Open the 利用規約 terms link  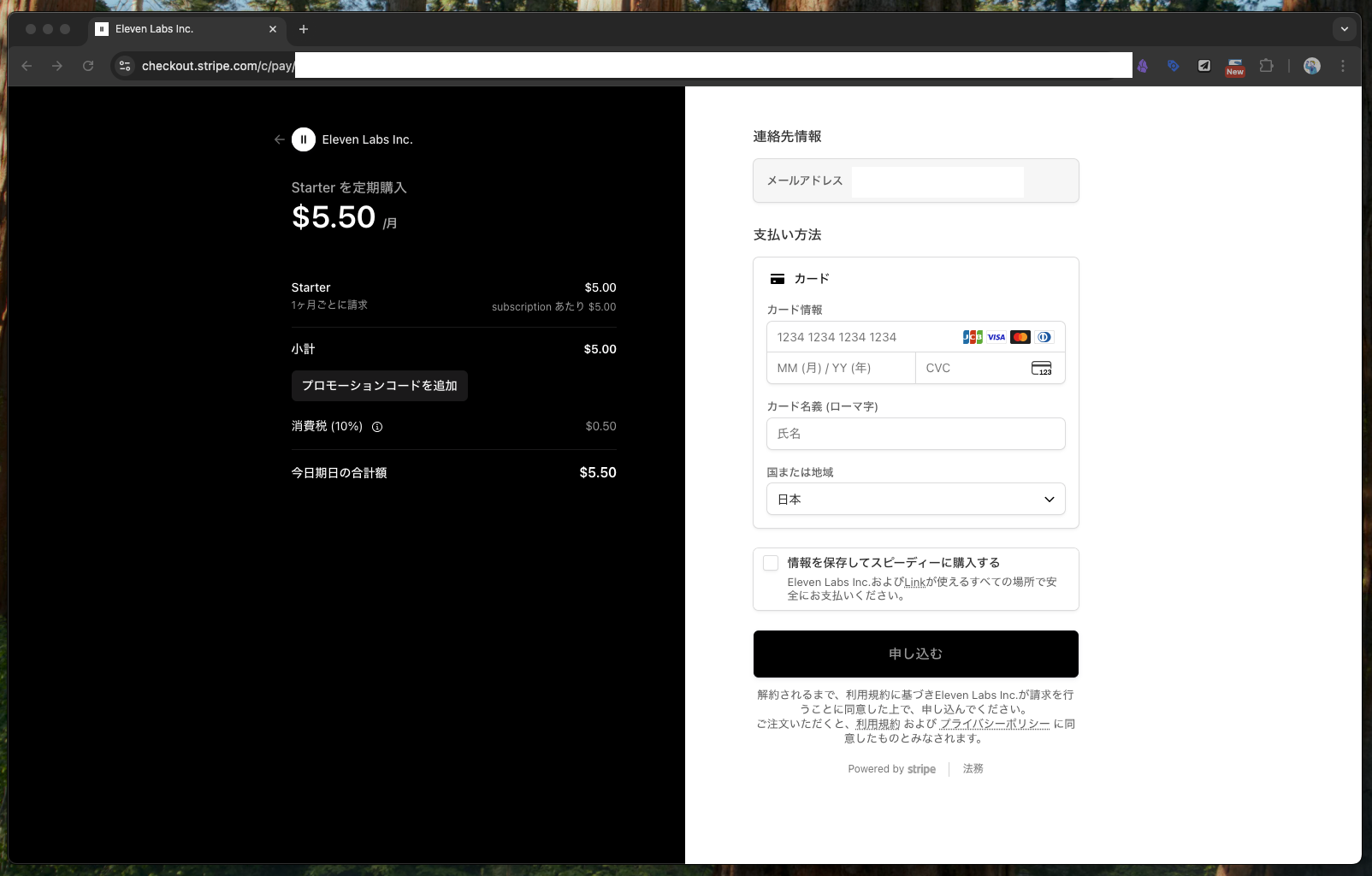coord(878,724)
